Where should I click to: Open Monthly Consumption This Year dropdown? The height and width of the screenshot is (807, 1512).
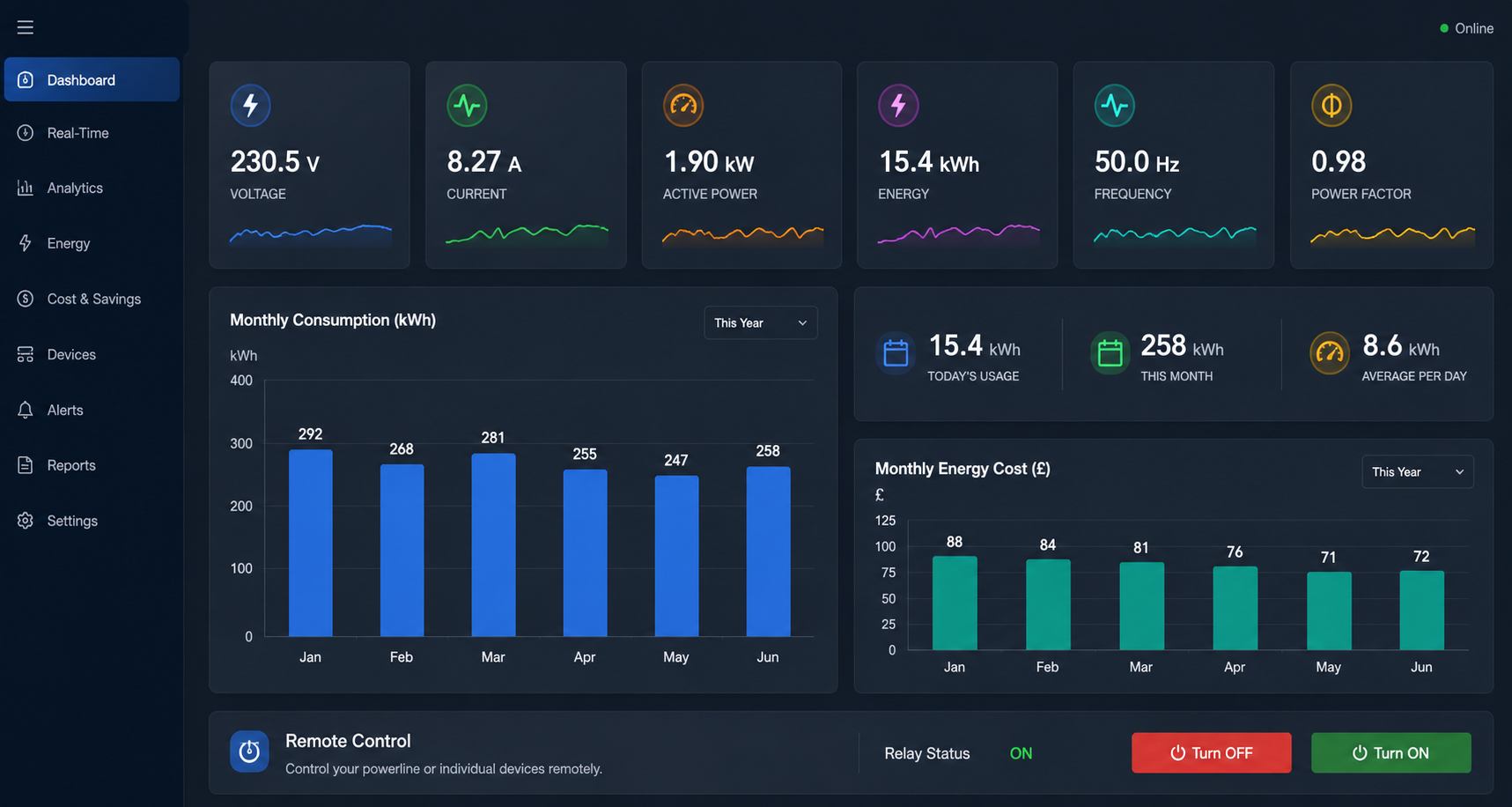pyautogui.click(x=760, y=323)
